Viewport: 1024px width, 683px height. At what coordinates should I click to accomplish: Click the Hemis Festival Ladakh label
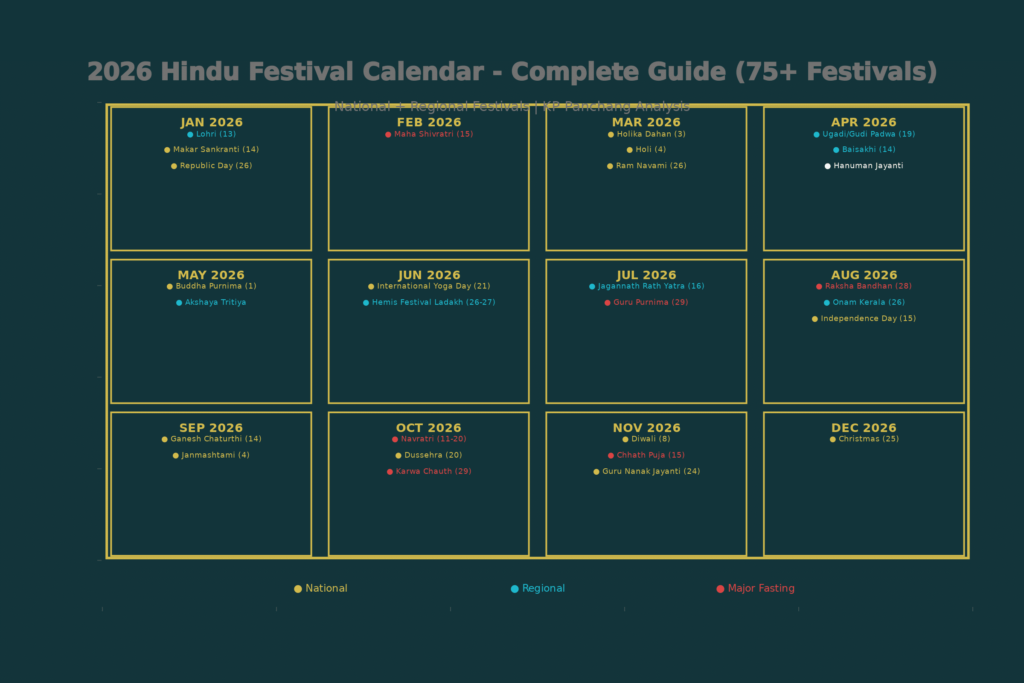tap(433, 303)
